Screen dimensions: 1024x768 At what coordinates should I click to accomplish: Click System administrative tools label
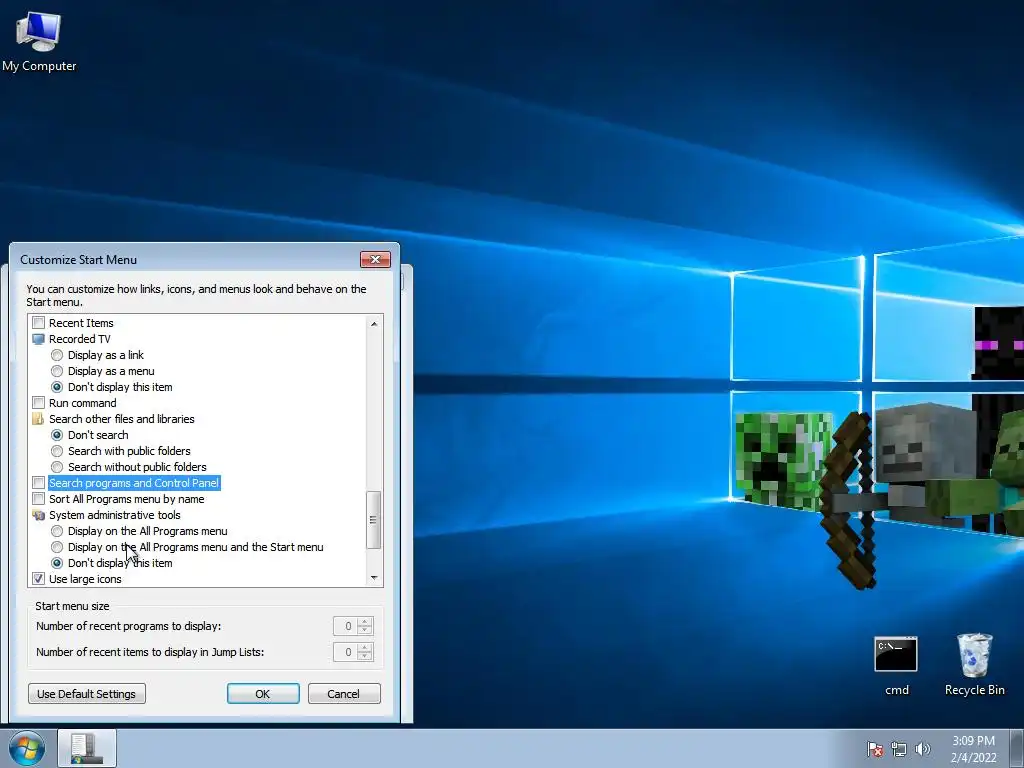tap(114, 515)
